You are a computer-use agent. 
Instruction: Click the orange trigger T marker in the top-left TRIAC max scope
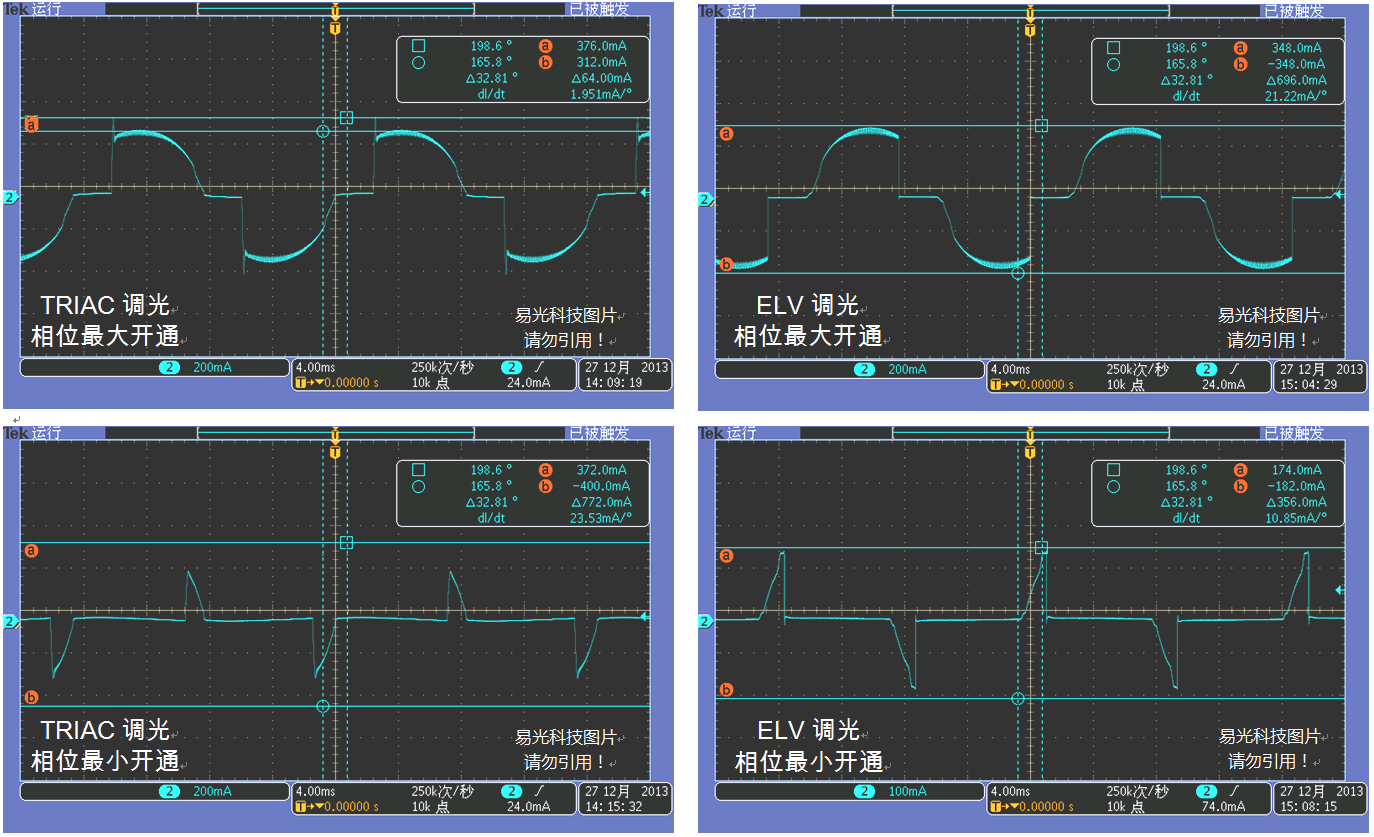(x=334, y=28)
